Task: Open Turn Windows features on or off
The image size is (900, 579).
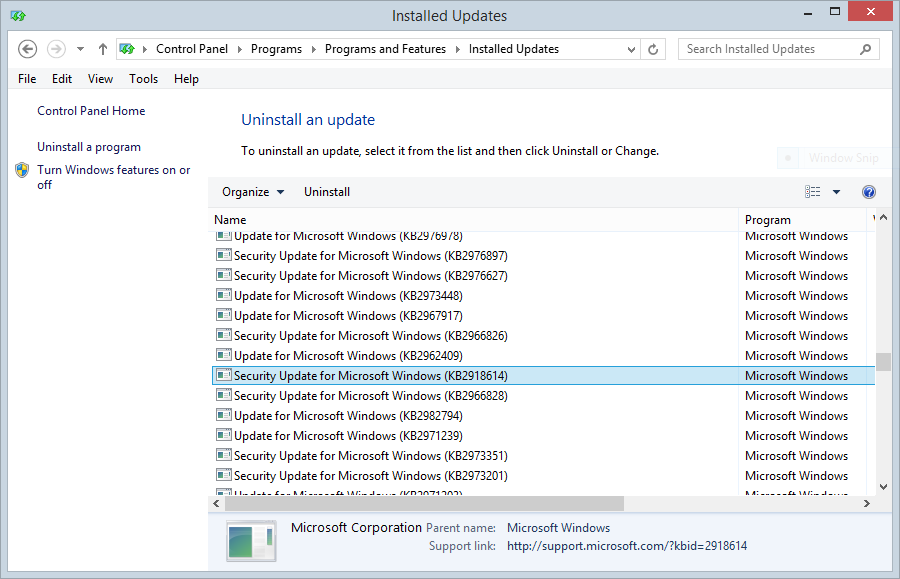Action: (x=114, y=177)
